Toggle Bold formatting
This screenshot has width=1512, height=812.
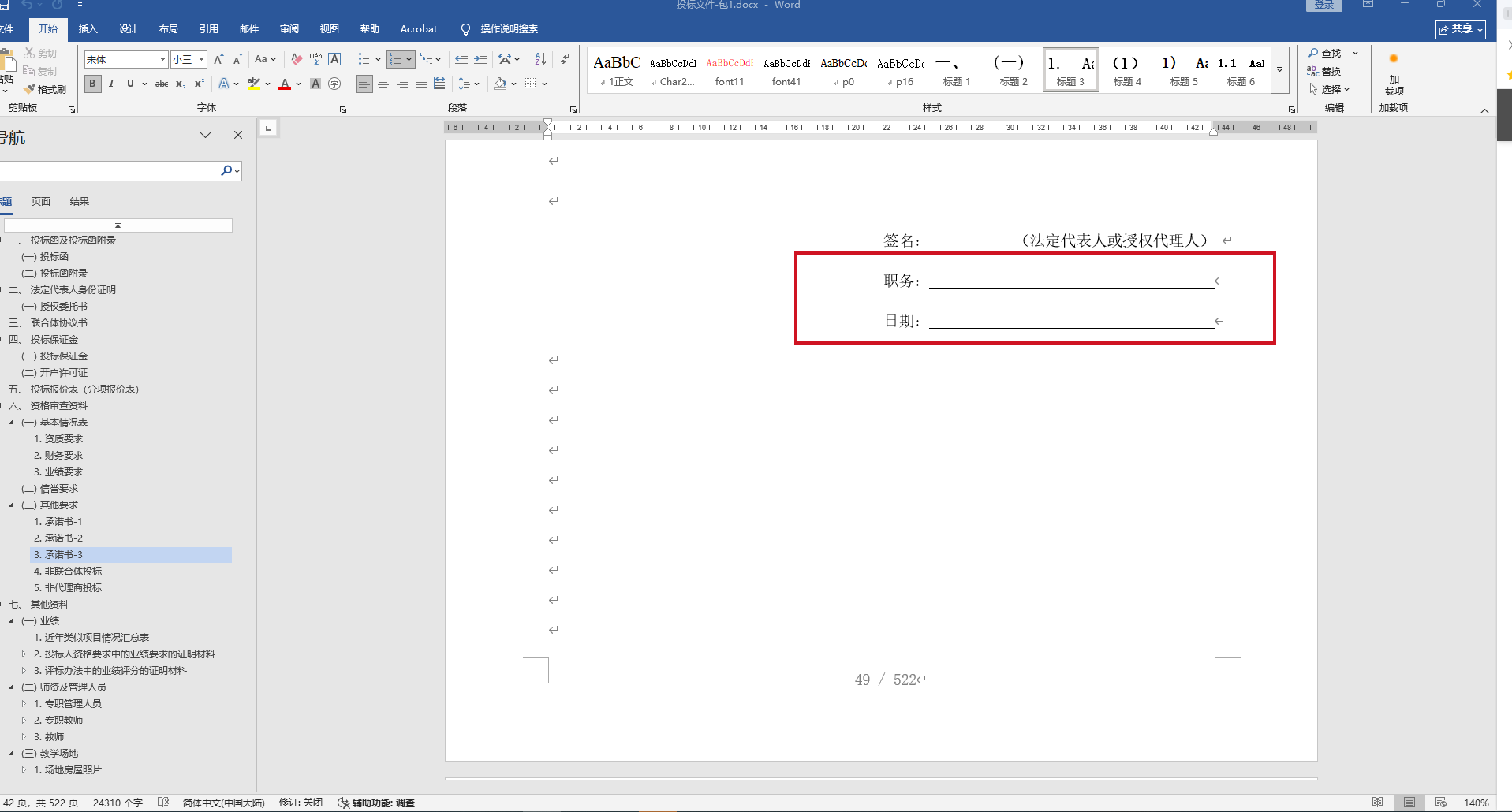[92, 84]
